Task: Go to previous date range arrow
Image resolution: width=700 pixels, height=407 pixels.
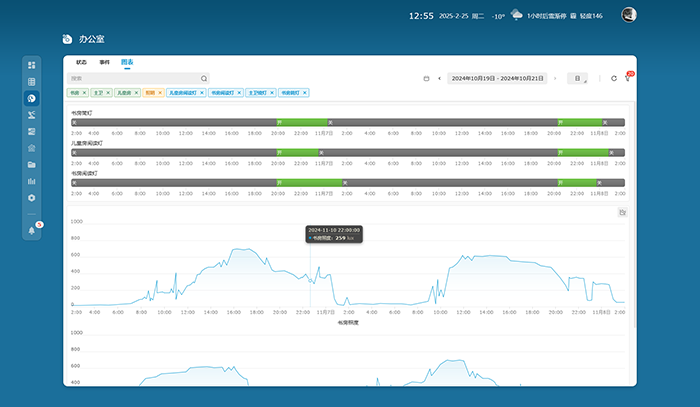Action: (x=439, y=78)
